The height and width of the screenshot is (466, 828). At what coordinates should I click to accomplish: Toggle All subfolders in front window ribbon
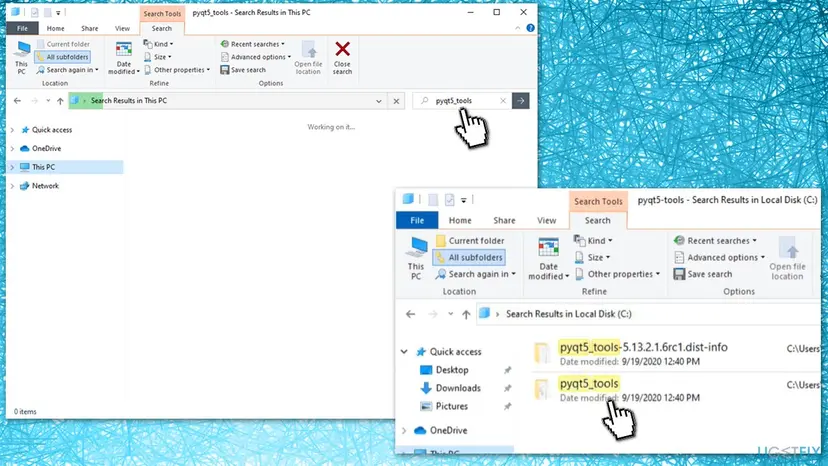click(x=469, y=257)
